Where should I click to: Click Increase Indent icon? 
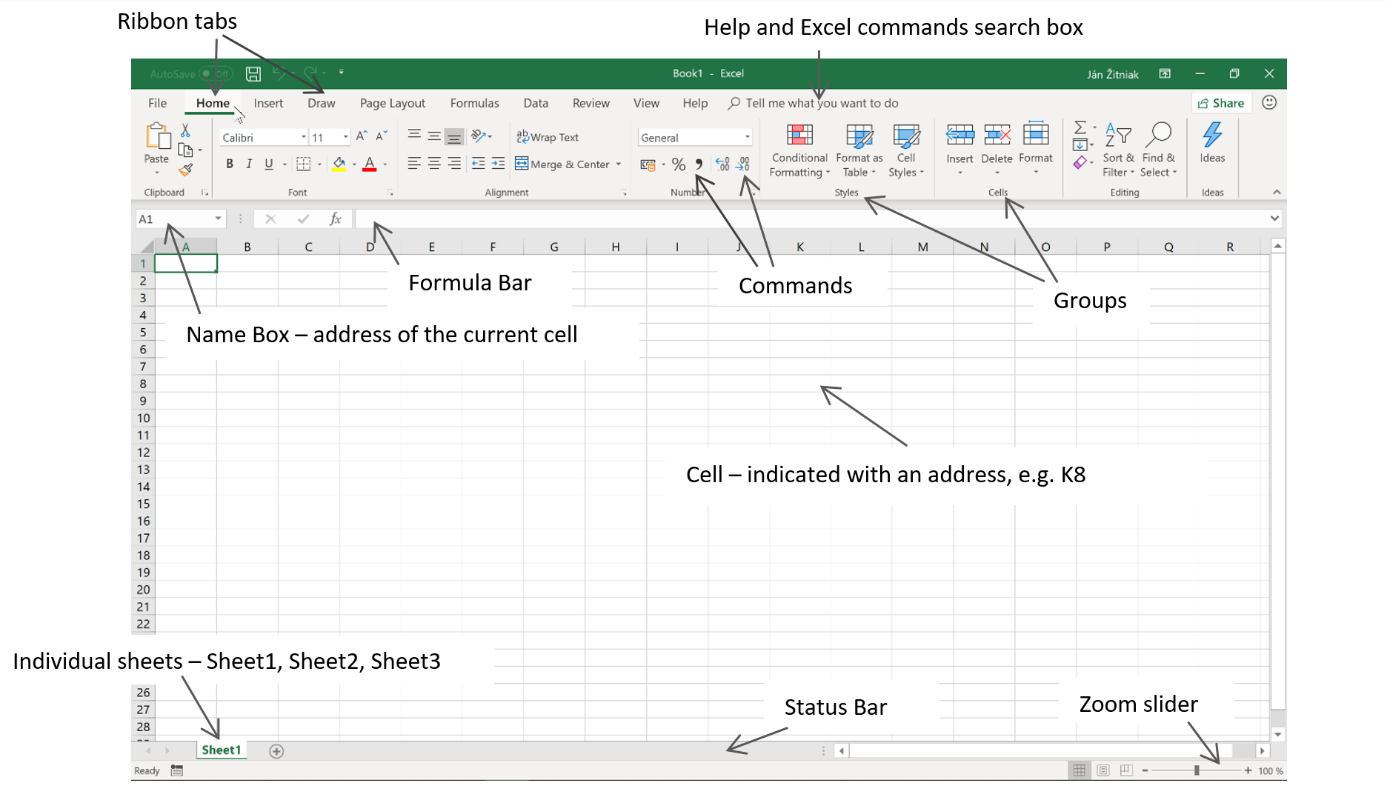click(498, 164)
